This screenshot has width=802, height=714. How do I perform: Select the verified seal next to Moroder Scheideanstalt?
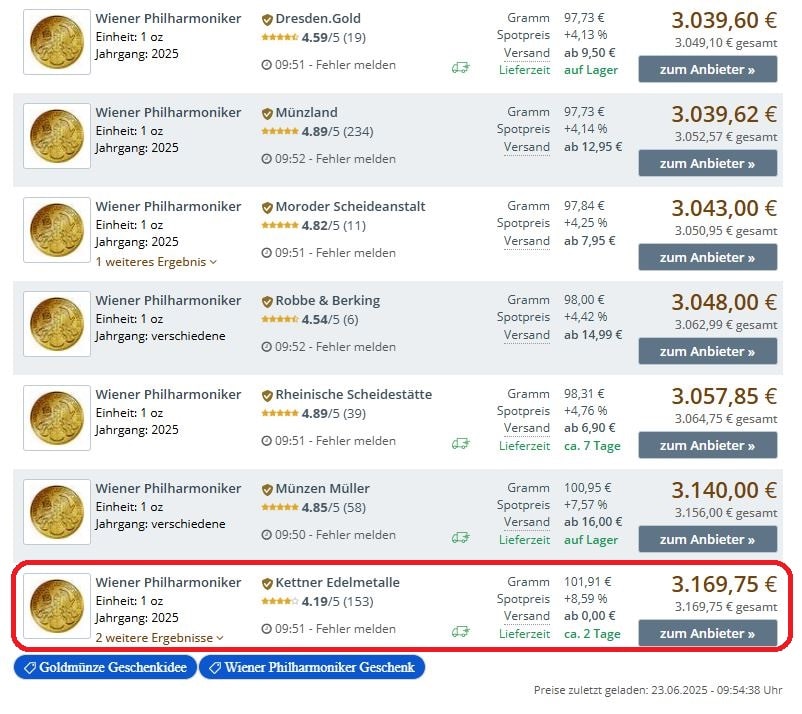coord(266,206)
